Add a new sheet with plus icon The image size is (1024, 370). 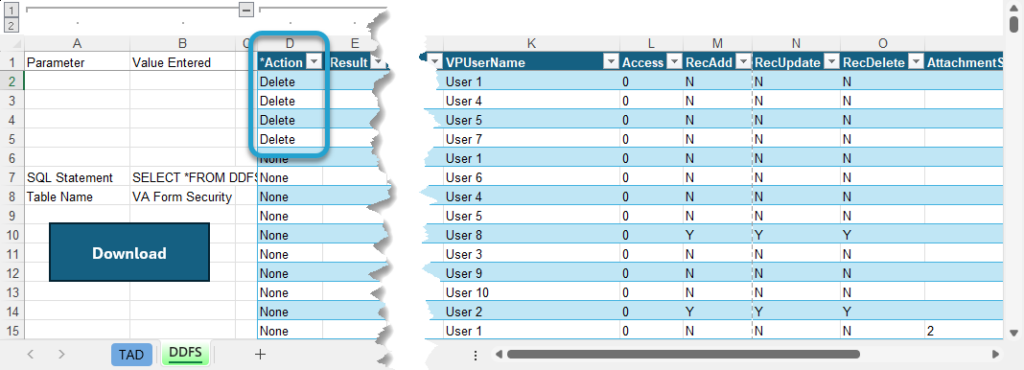tap(260, 354)
